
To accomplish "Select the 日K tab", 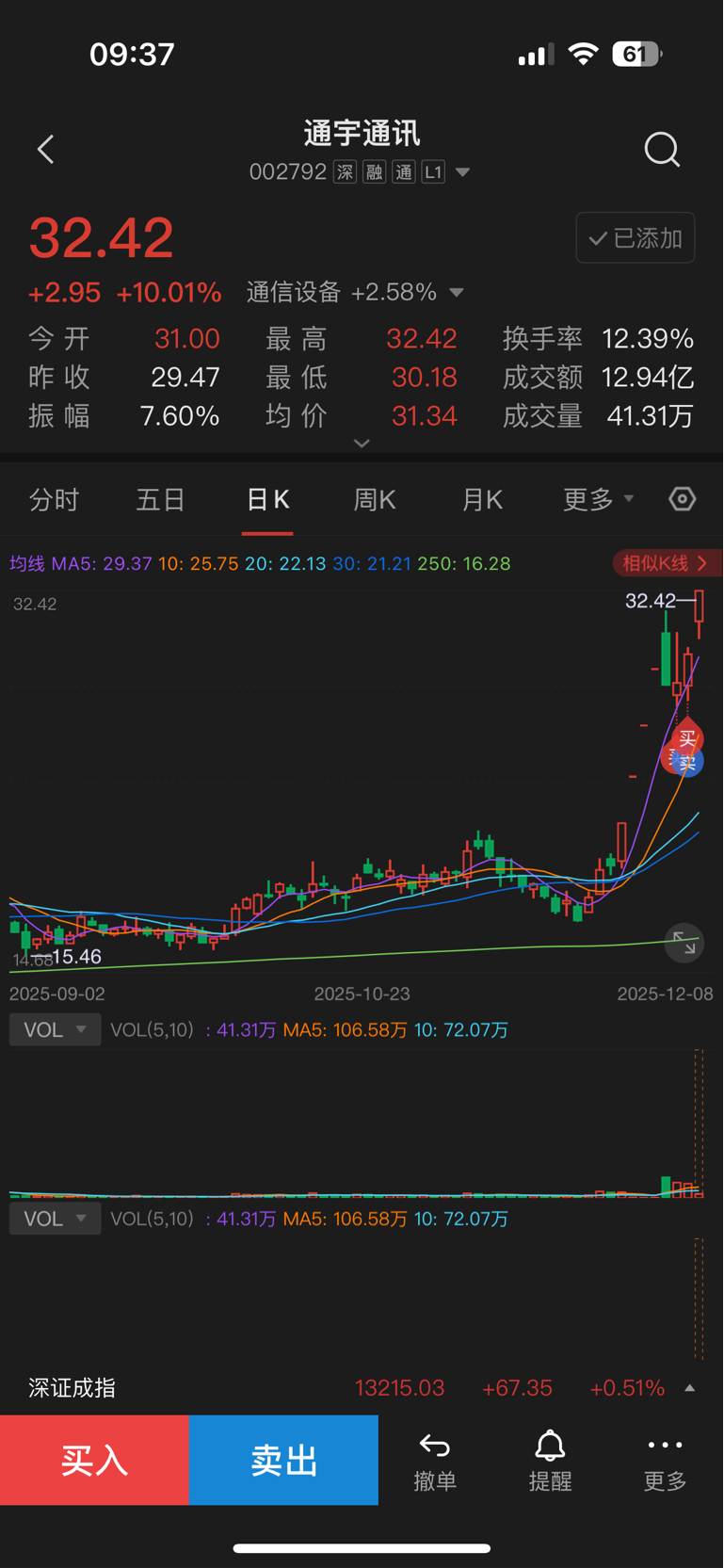I will (267, 499).
